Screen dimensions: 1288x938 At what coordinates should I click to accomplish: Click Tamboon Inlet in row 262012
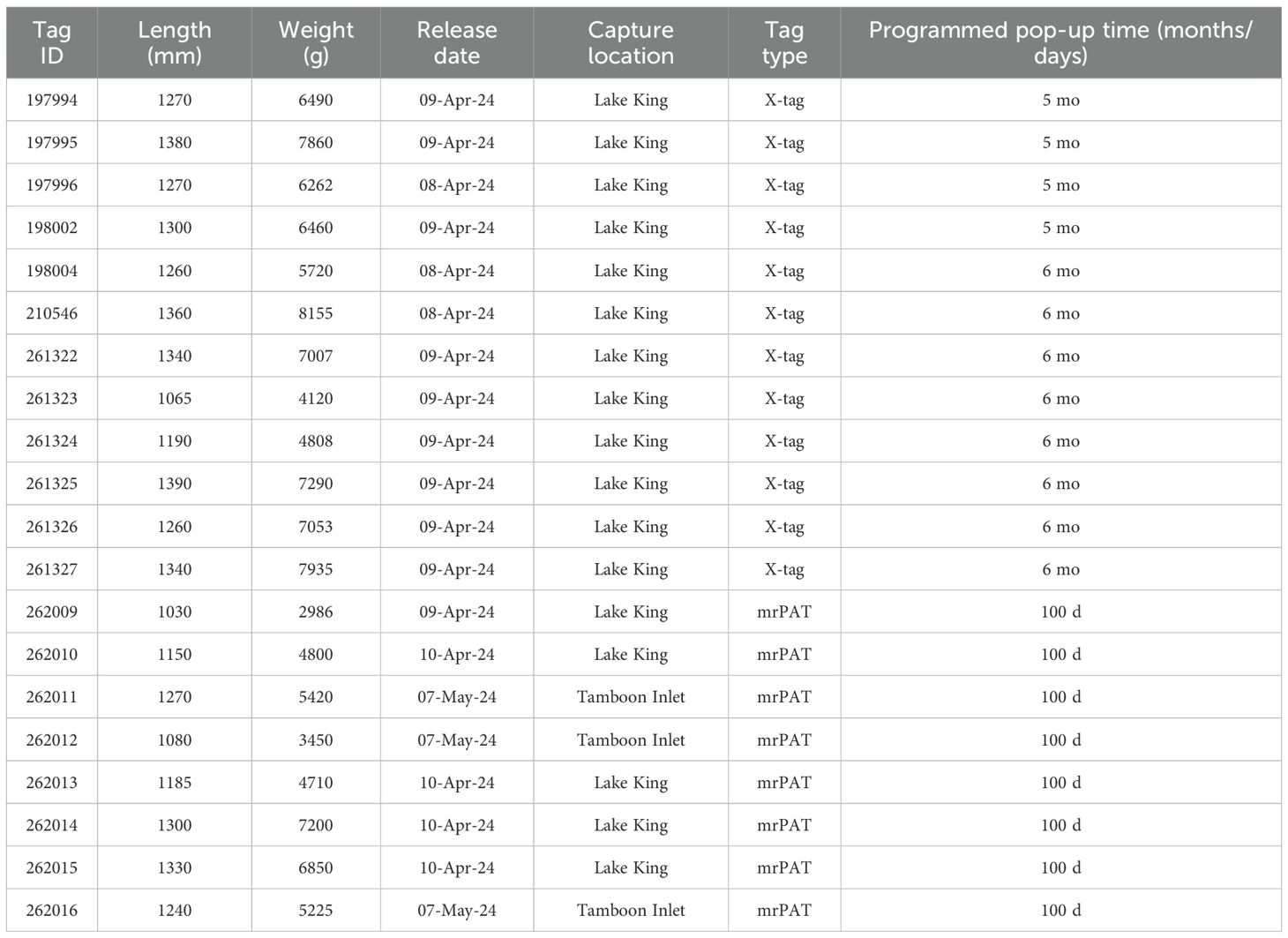point(631,740)
